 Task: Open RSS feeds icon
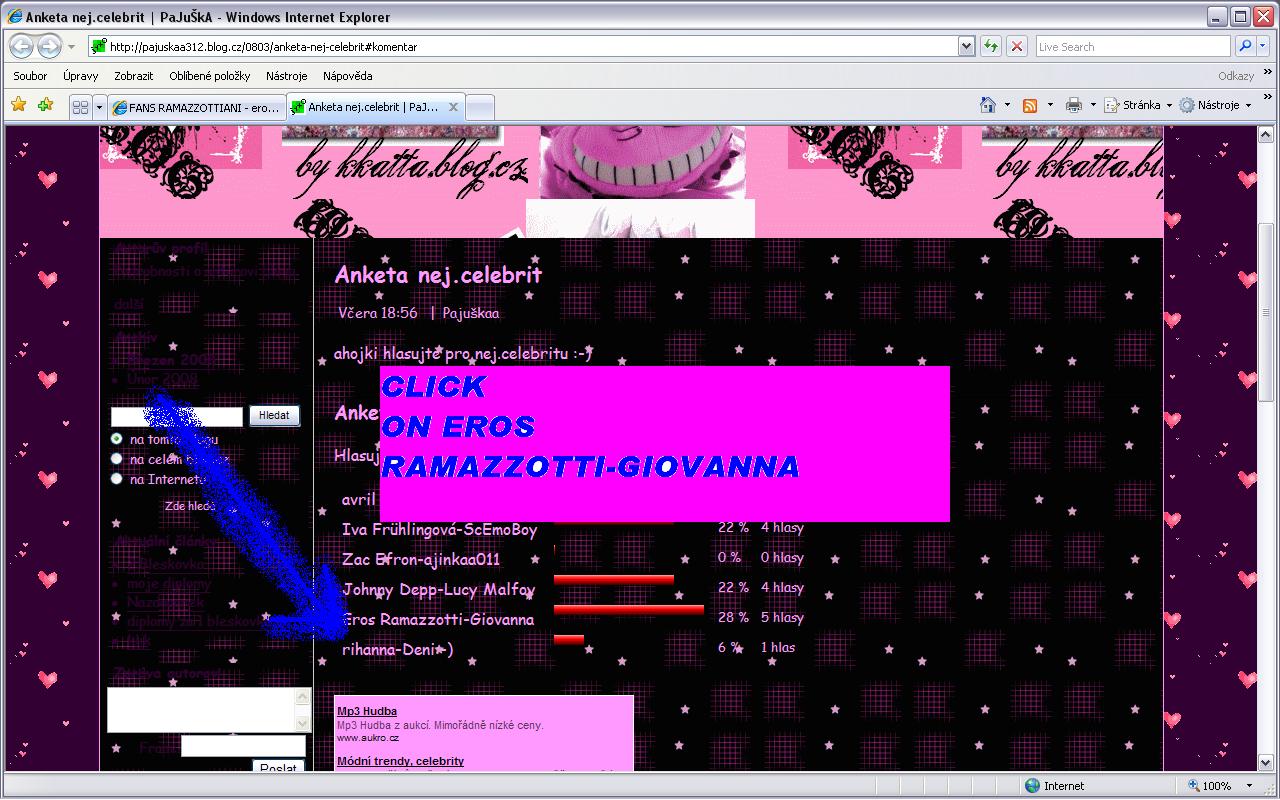(x=1030, y=105)
